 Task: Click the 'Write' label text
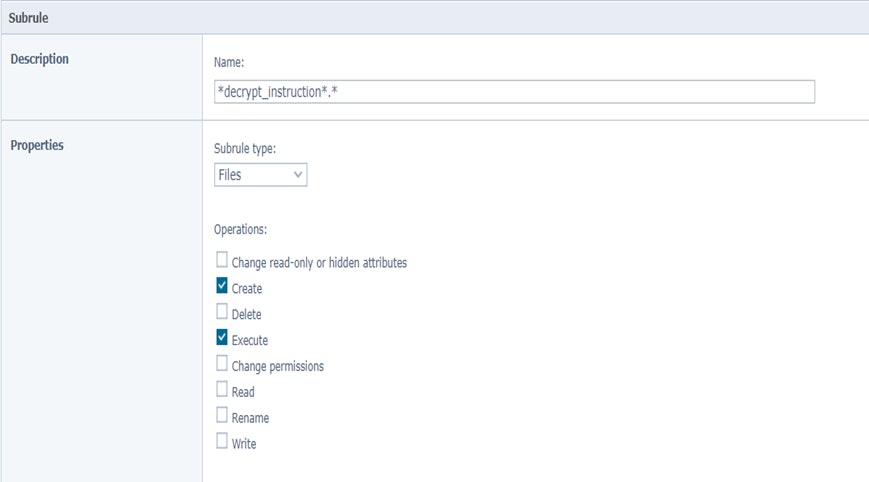(x=244, y=444)
